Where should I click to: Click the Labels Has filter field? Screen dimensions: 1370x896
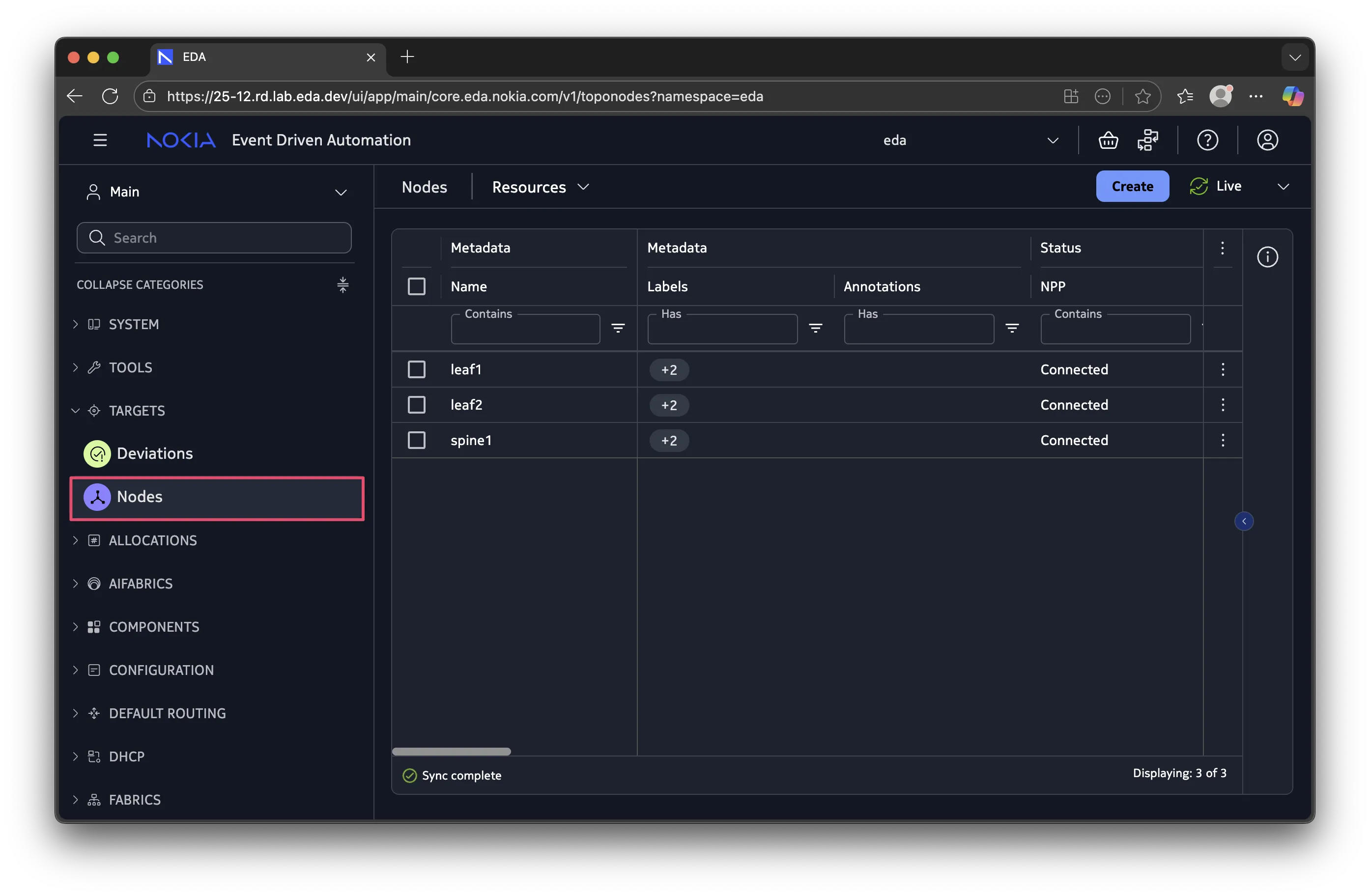coord(722,329)
